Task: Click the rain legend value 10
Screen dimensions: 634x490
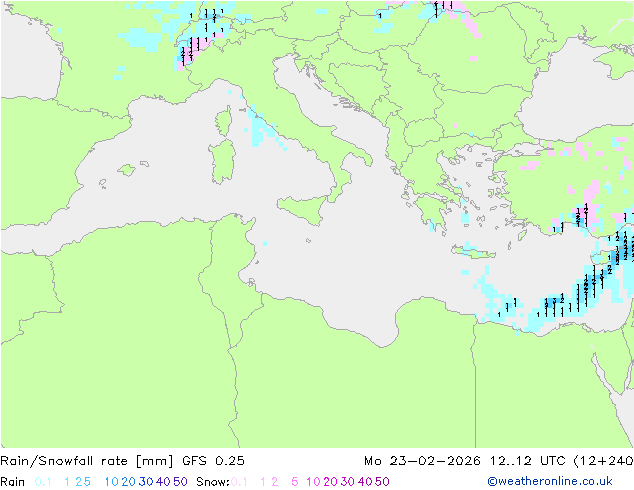Action: click(111, 482)
